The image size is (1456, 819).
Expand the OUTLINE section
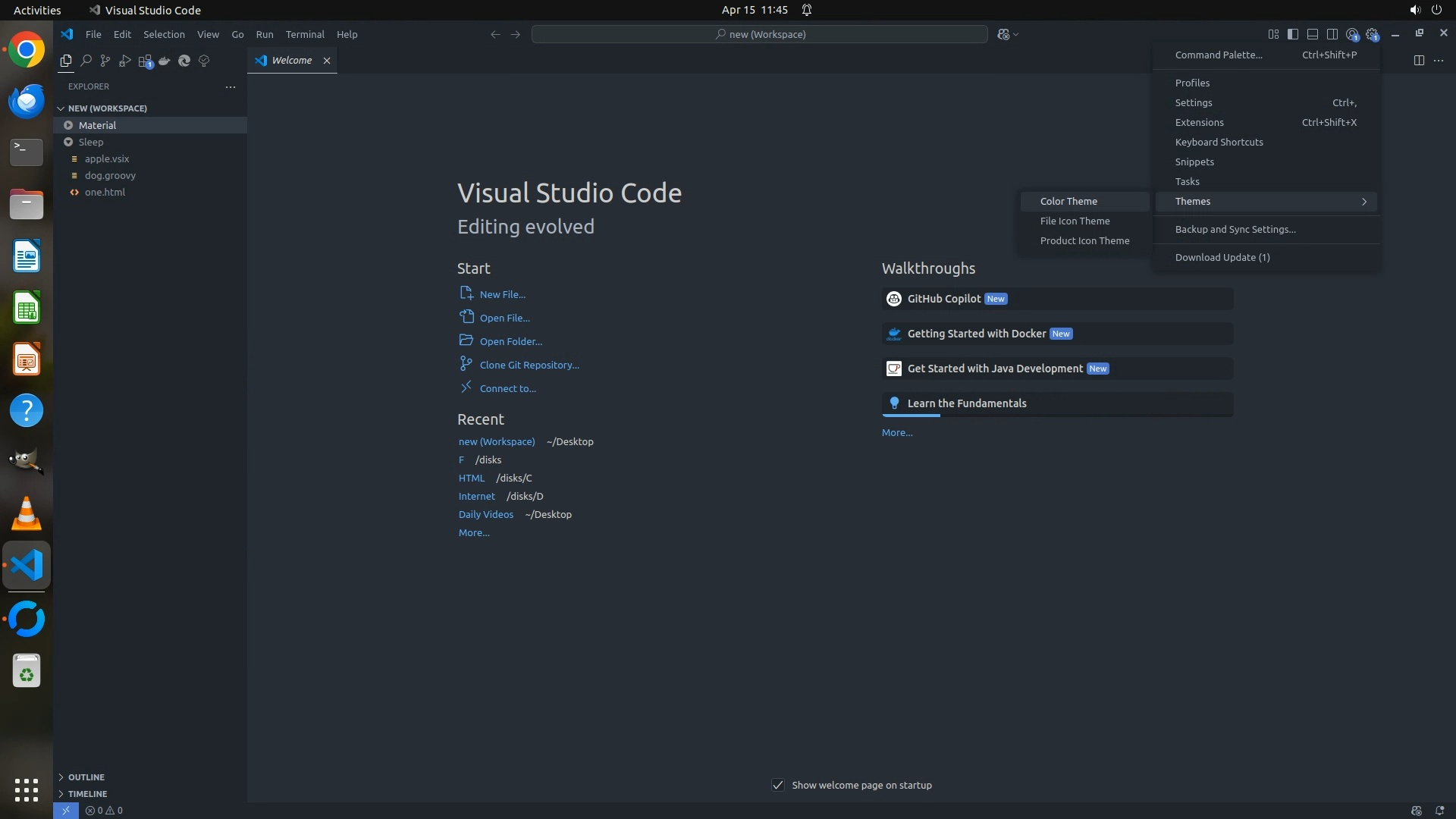click(86, 777)
